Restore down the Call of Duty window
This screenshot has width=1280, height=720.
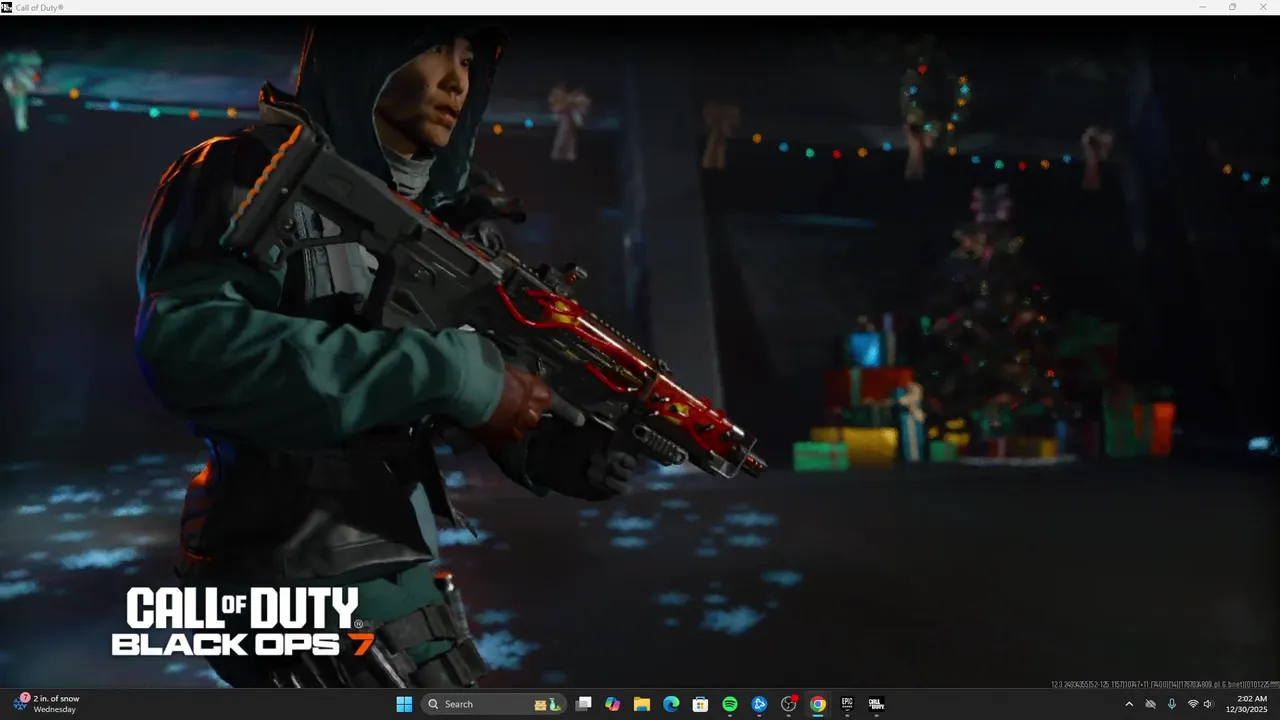tap(1232, 7)
